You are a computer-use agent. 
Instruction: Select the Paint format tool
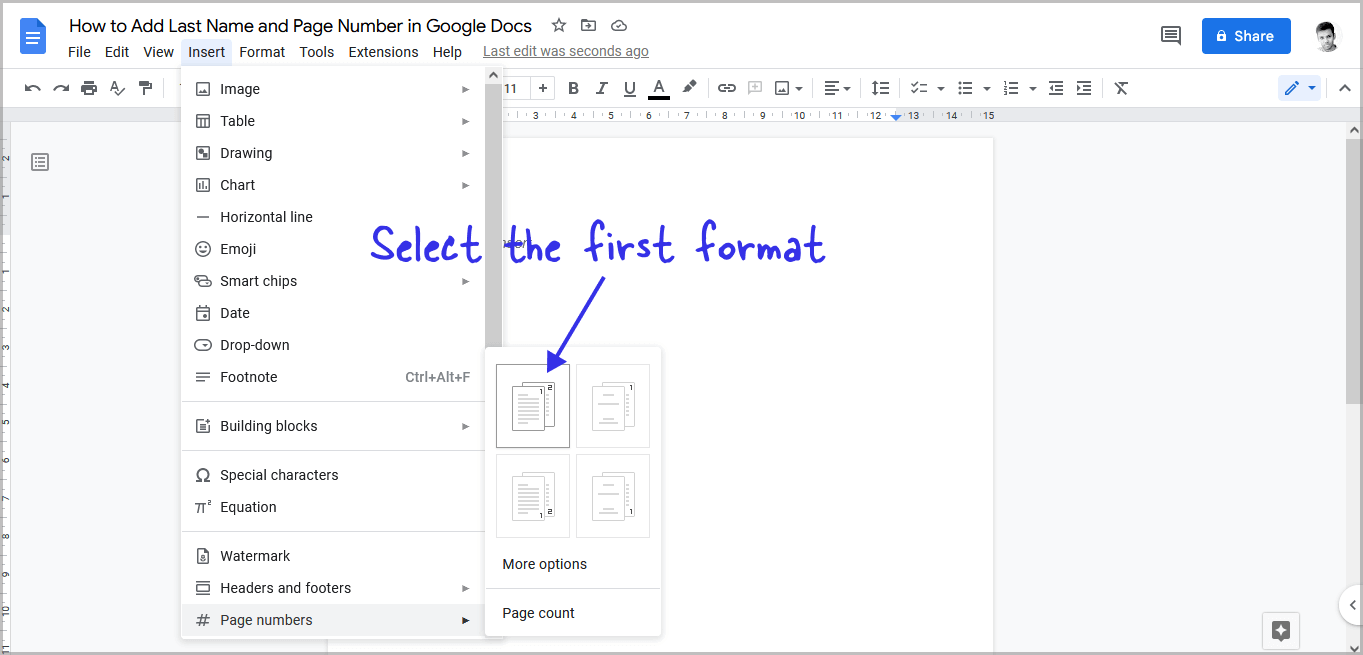145,88
